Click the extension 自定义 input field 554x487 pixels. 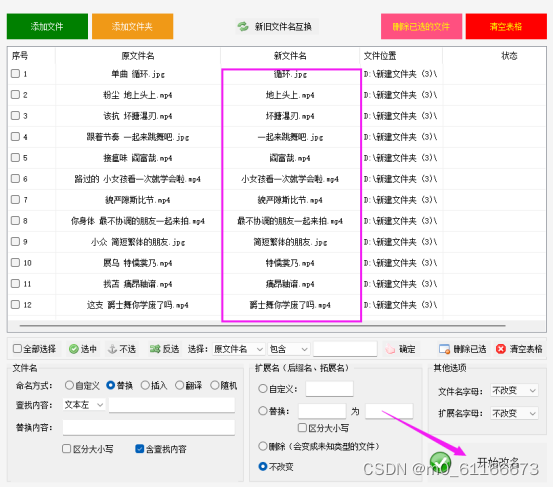[x=329, y=389]
